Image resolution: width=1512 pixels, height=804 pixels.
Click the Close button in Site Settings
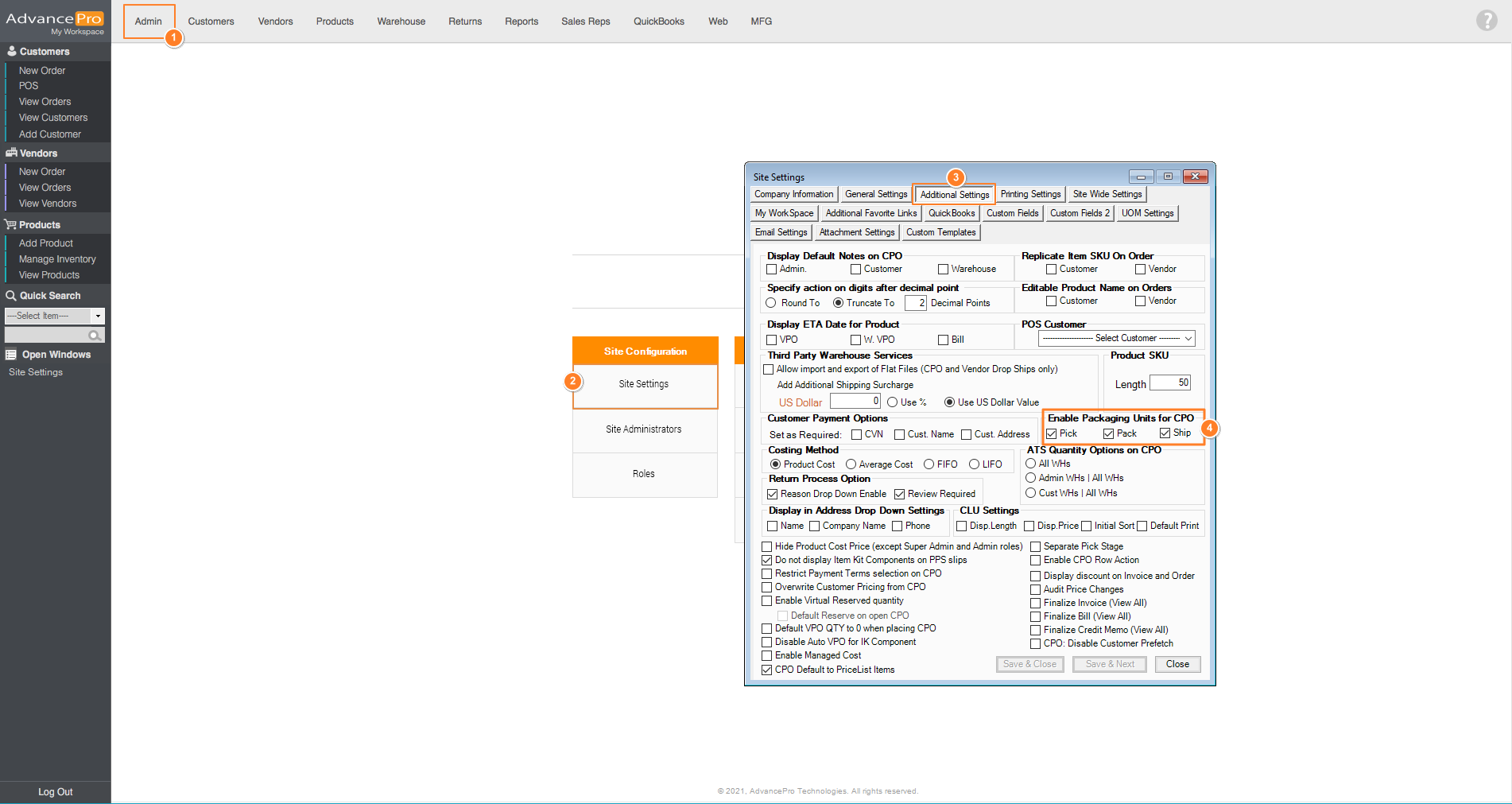1177,664
